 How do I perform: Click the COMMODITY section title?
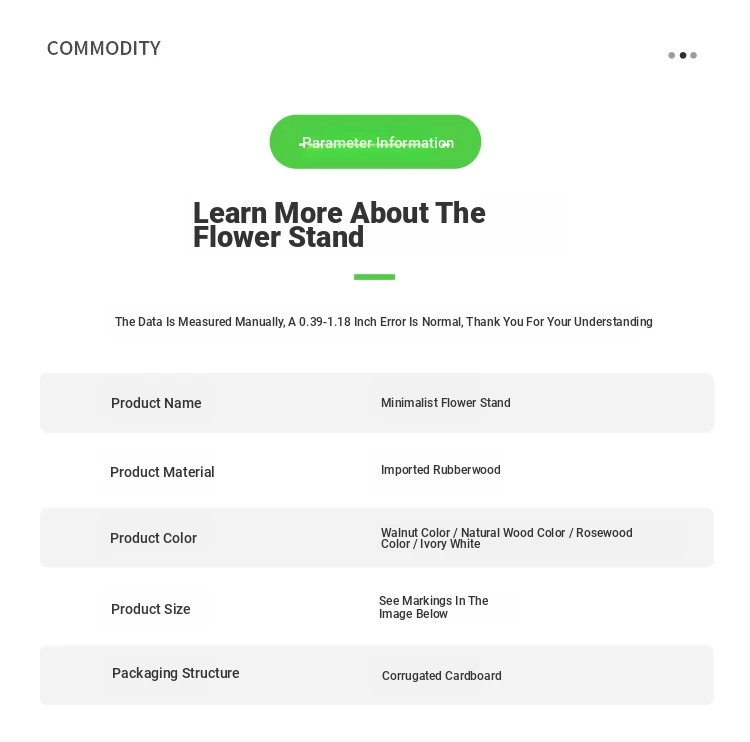coord(104,48)
